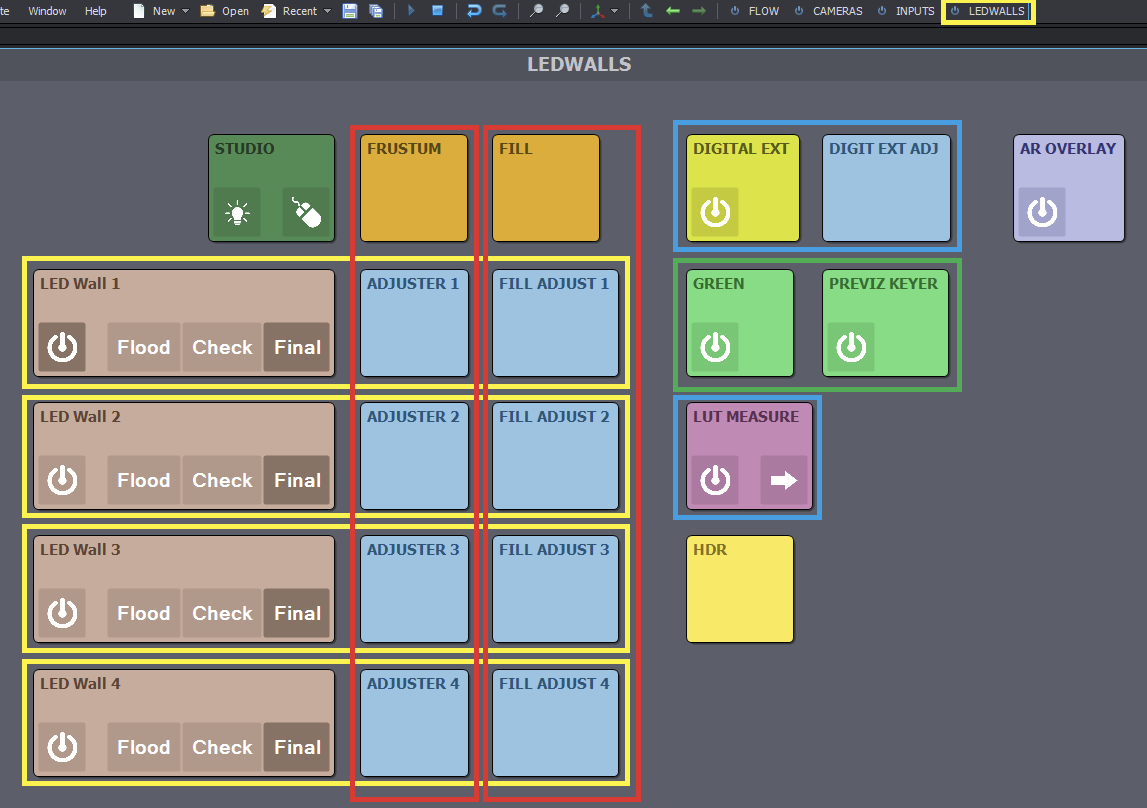
Task: Click the Undo arrow in the toolbar
Action: coord(474,11)
